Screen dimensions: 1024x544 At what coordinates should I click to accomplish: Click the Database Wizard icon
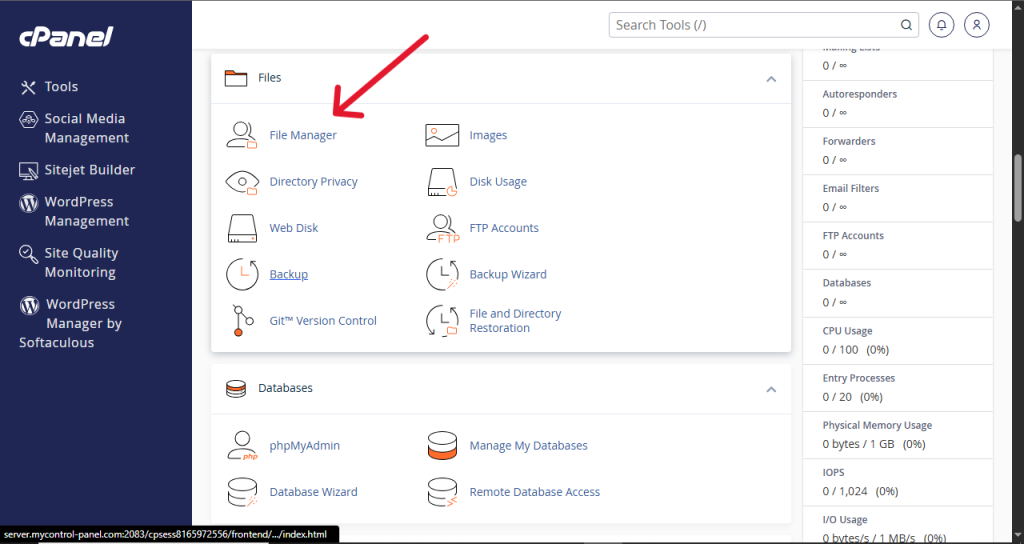[242, 492]
